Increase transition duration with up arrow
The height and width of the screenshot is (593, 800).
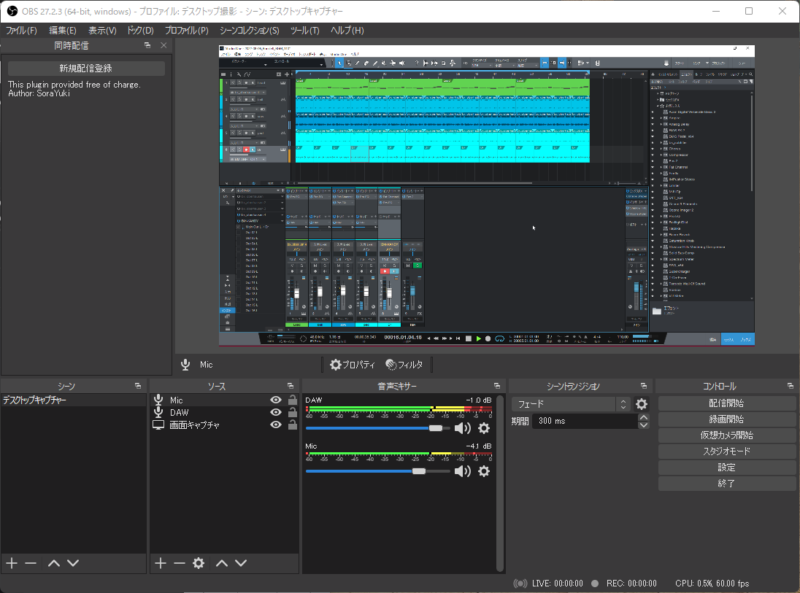click(644, 417)
